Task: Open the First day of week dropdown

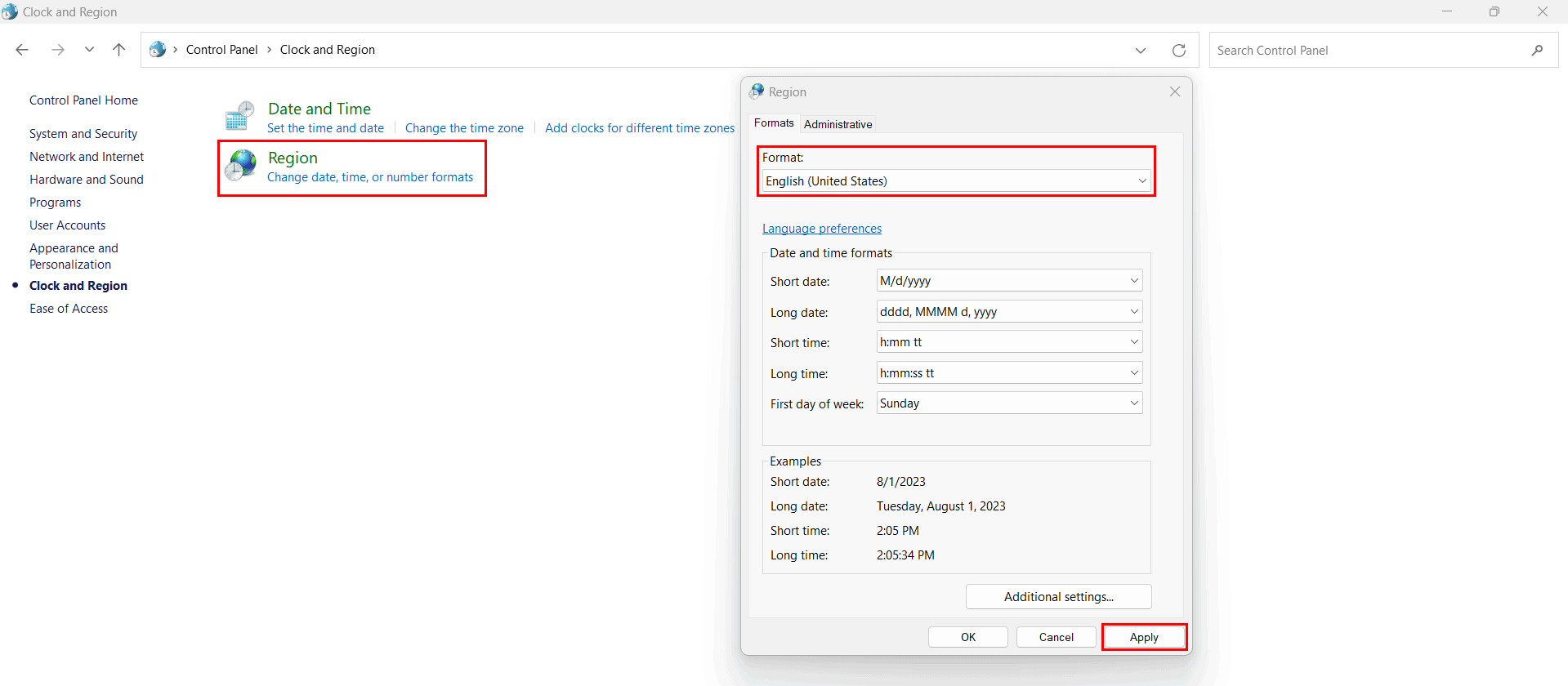Action: click(x=1008, y=403)
